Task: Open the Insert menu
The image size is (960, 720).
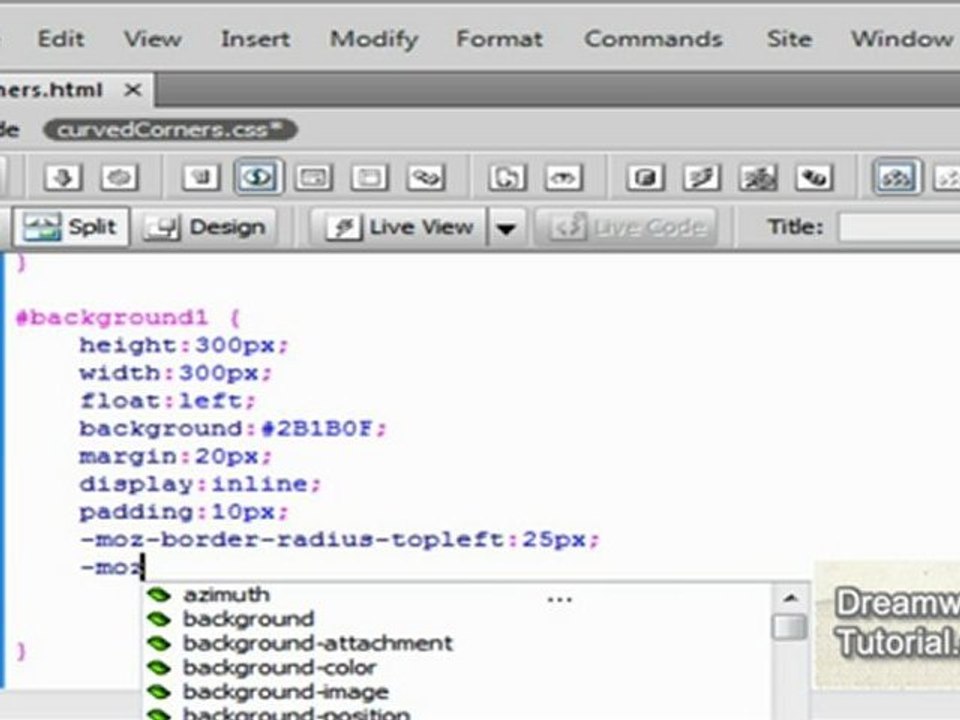Action: point(255,39)
